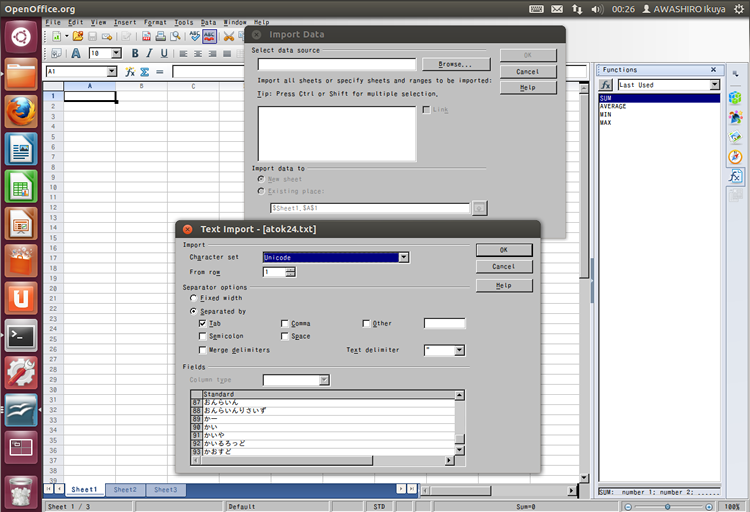Image resolution: width=750 pixels, height=512 pixels.
Task: Click the Export as PDF toolbar icon
Action: (146, 36)
